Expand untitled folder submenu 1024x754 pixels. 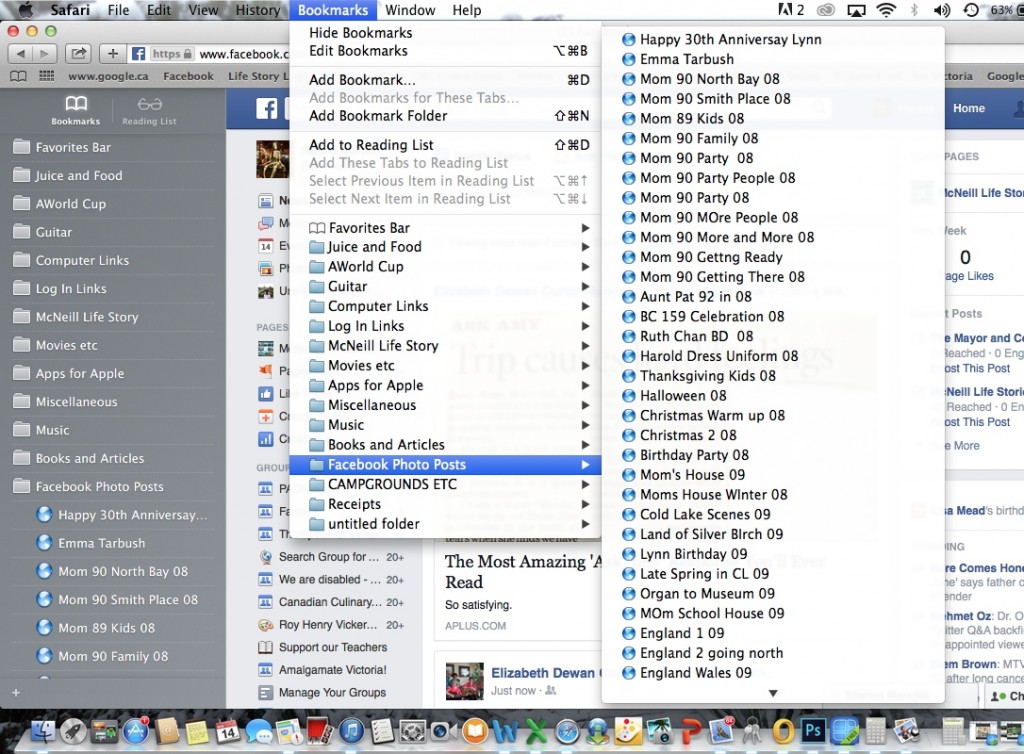click(445, 524)
